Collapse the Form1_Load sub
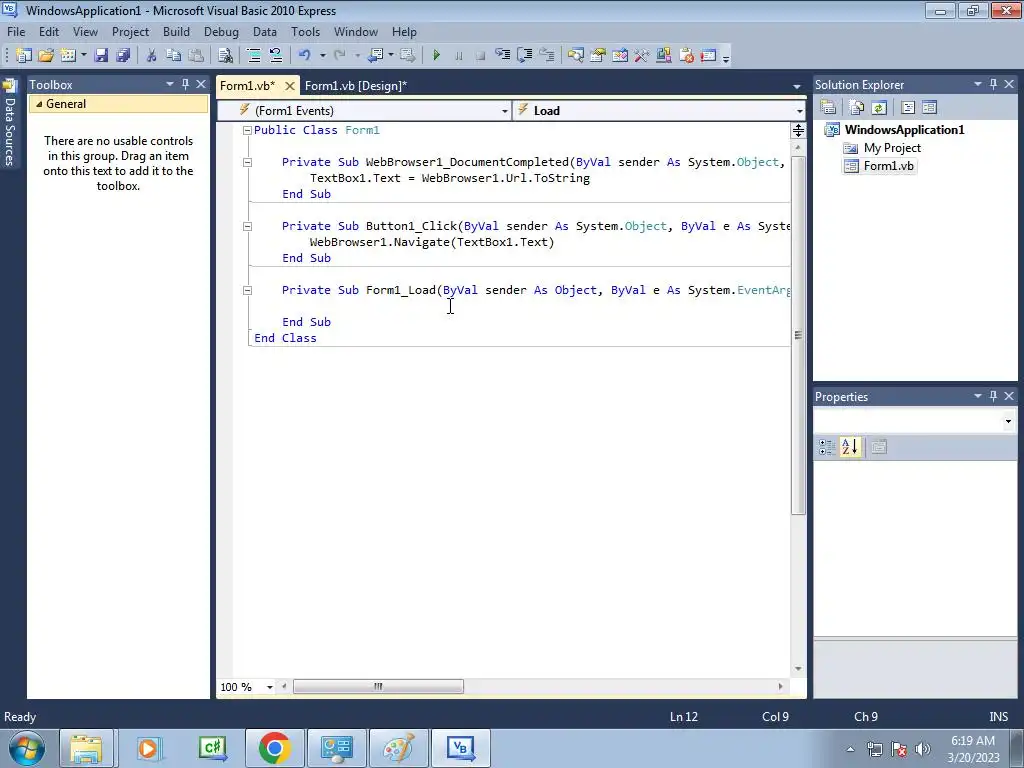Image resolution: width=1024 pixels, height=768 pixels. pyautogui.click(x=248, y=291)
